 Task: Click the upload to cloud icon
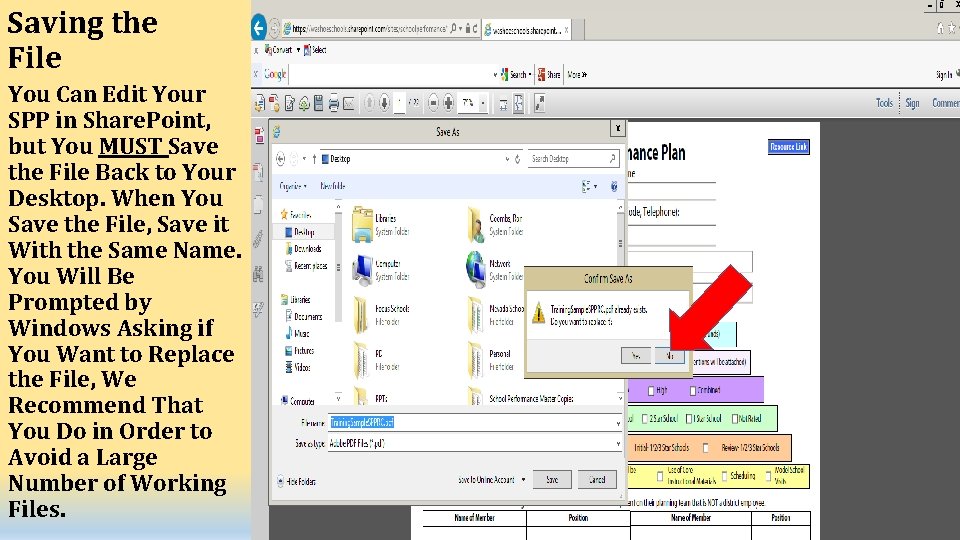click(x=304, y=103)
